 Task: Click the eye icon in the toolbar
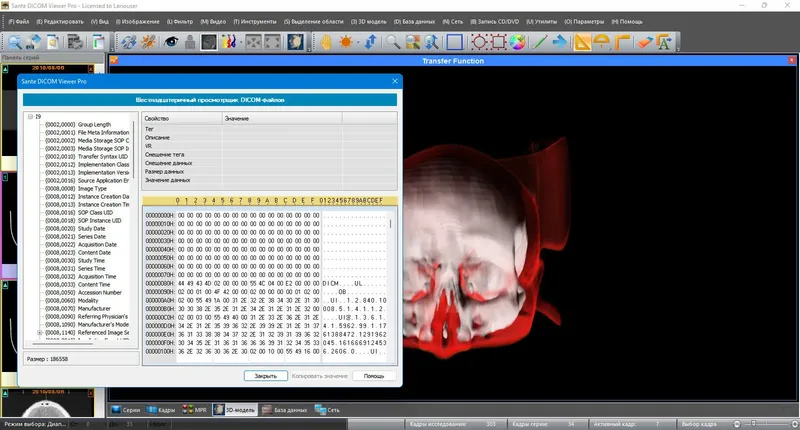click(x=171, y=42)
